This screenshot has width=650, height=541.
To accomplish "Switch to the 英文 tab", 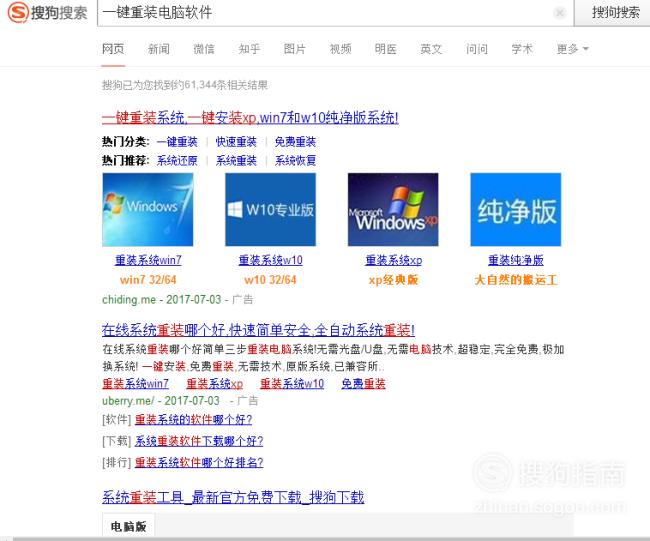I will coord(431,49).
